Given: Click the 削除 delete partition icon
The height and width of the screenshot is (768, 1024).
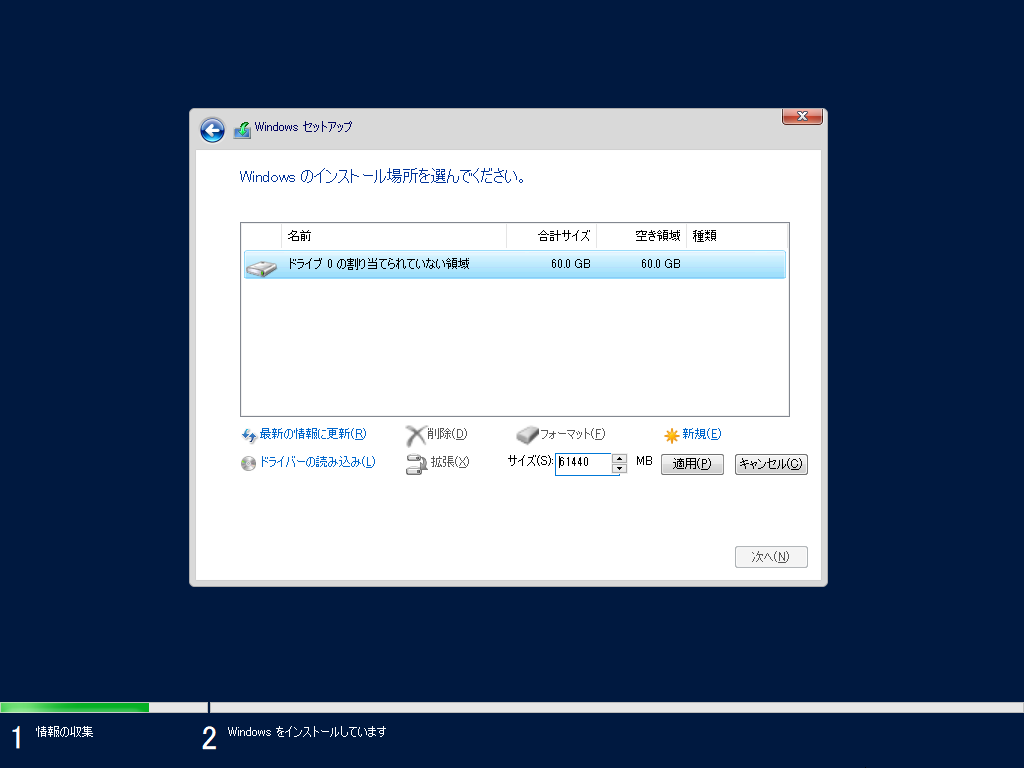Looking at the screenshot, I should (x=417, y=434).
